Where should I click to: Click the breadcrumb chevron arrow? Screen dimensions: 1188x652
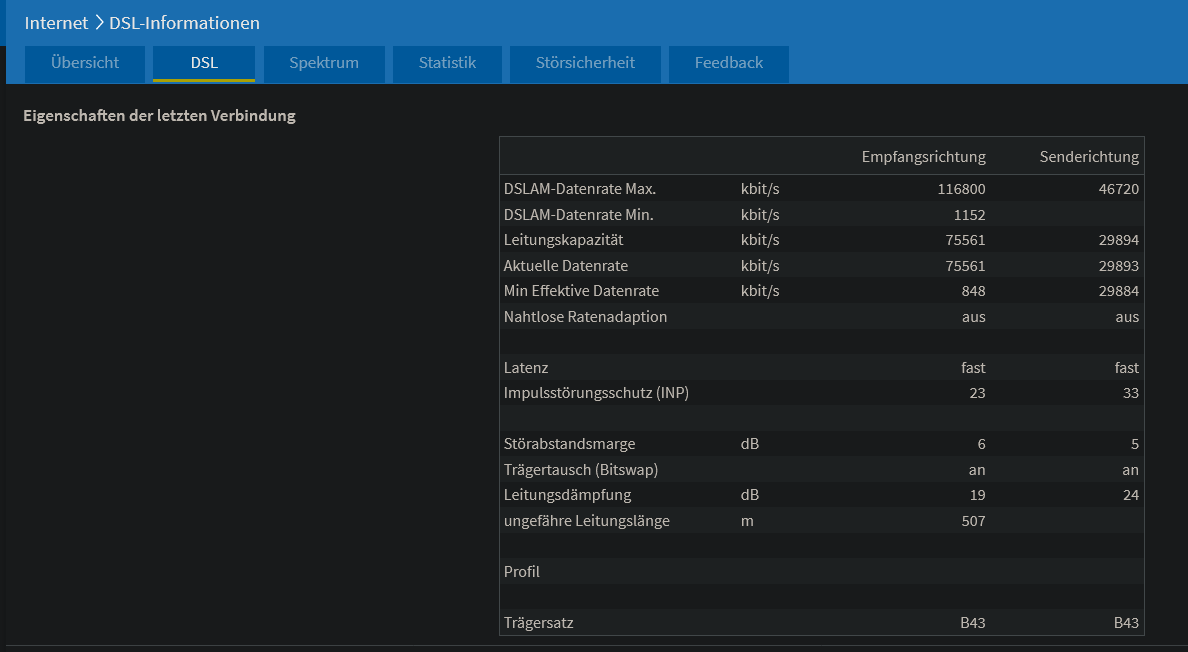(x=99, y=22)
